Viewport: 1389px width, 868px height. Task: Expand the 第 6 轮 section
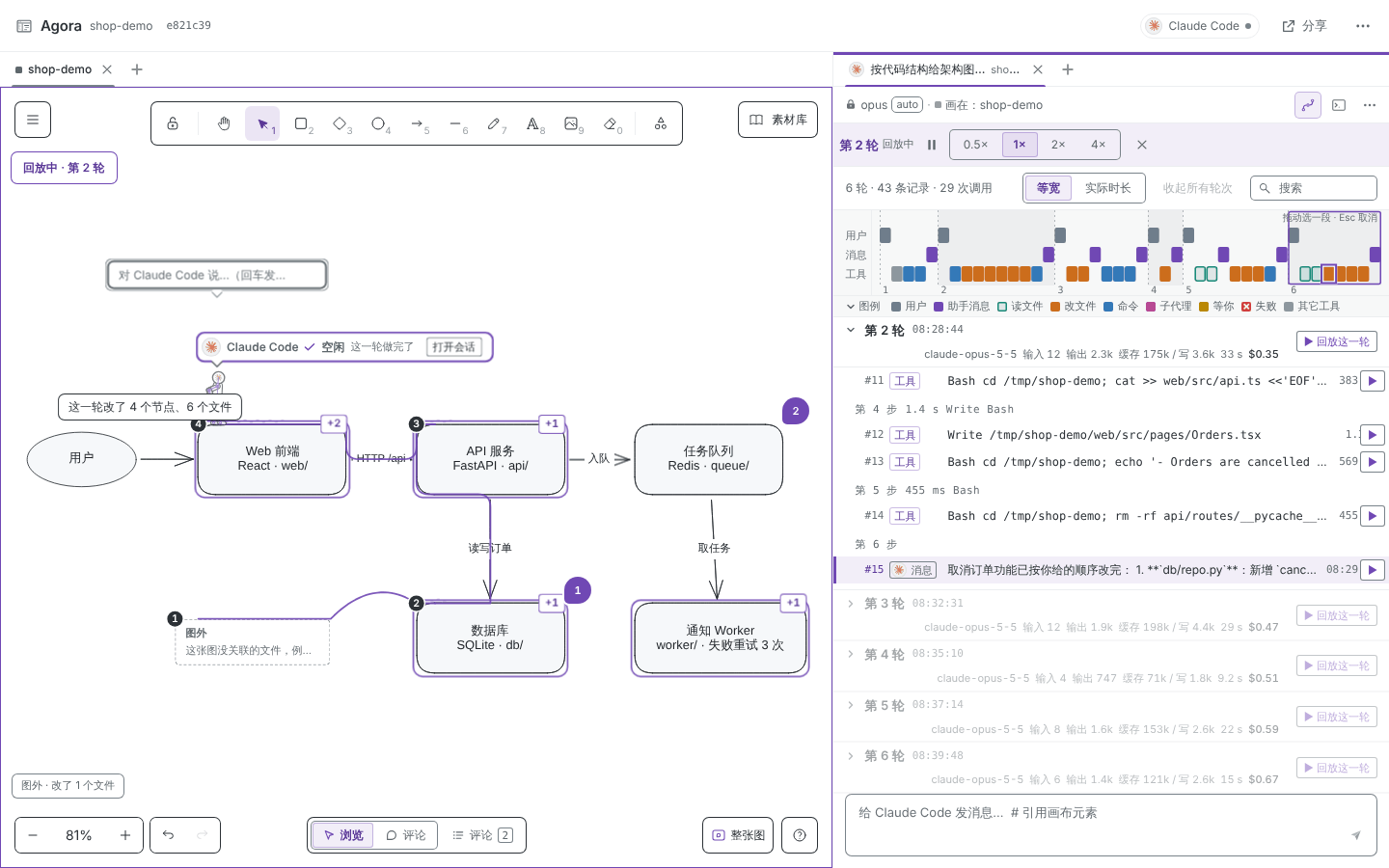851,756
